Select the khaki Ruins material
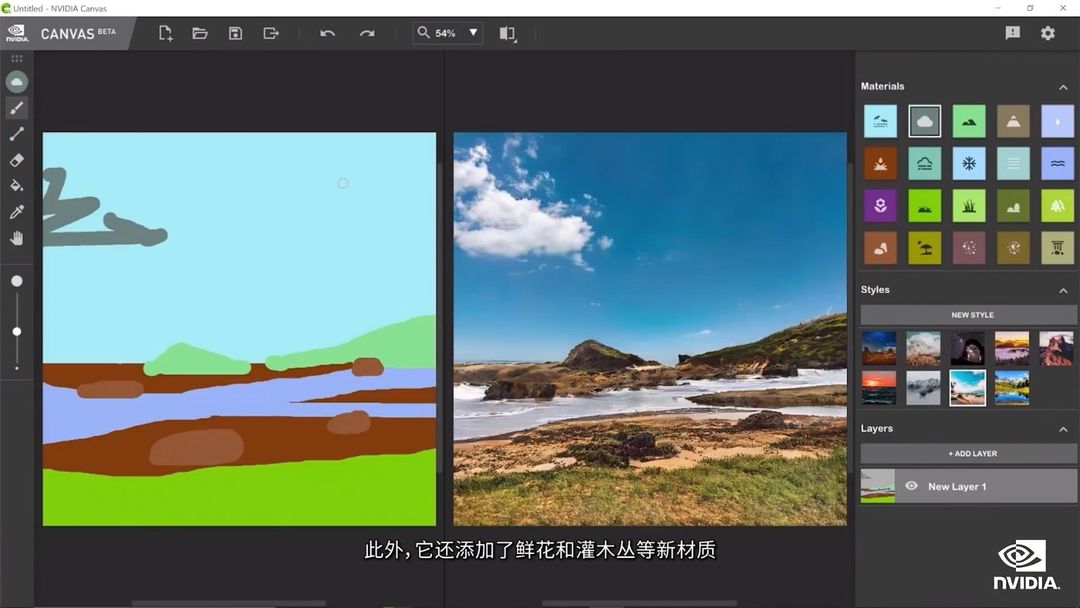 click(1057, 248)
